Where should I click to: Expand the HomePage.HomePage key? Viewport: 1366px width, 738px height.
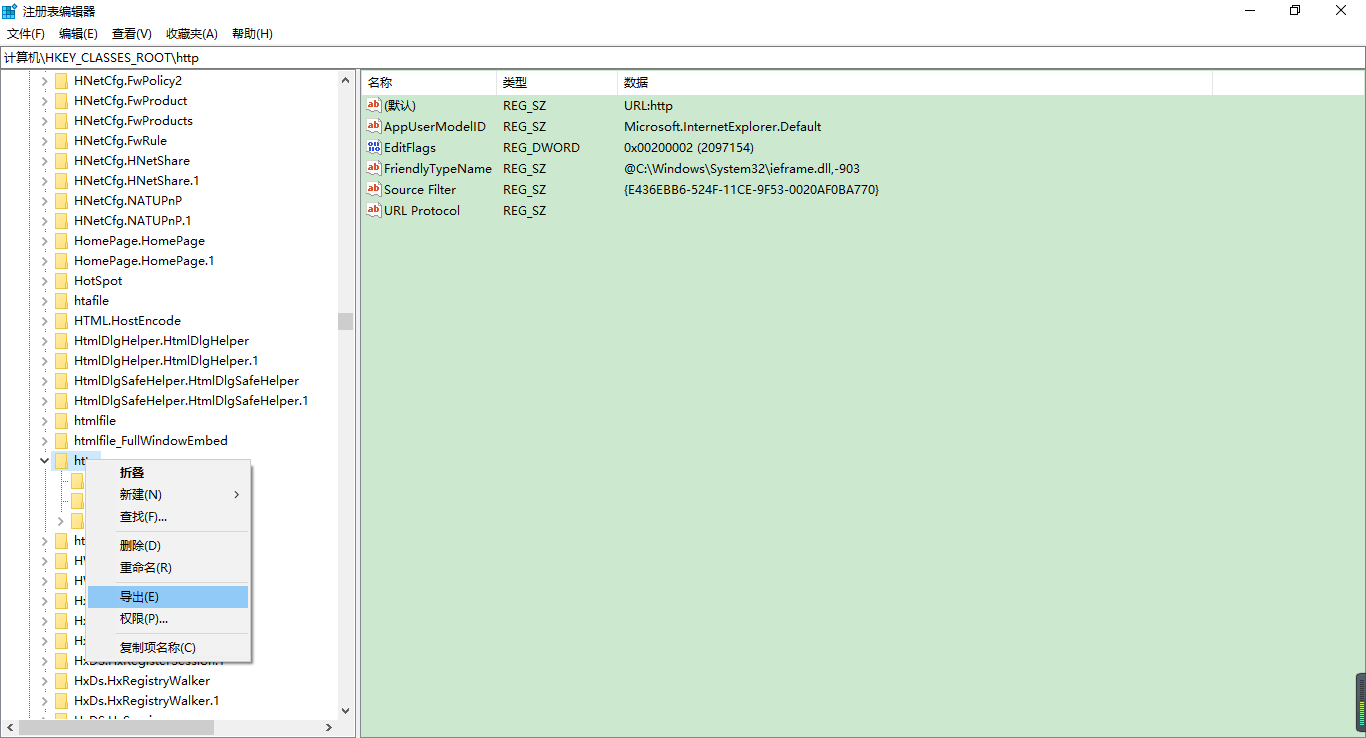[x=44, y=241]
